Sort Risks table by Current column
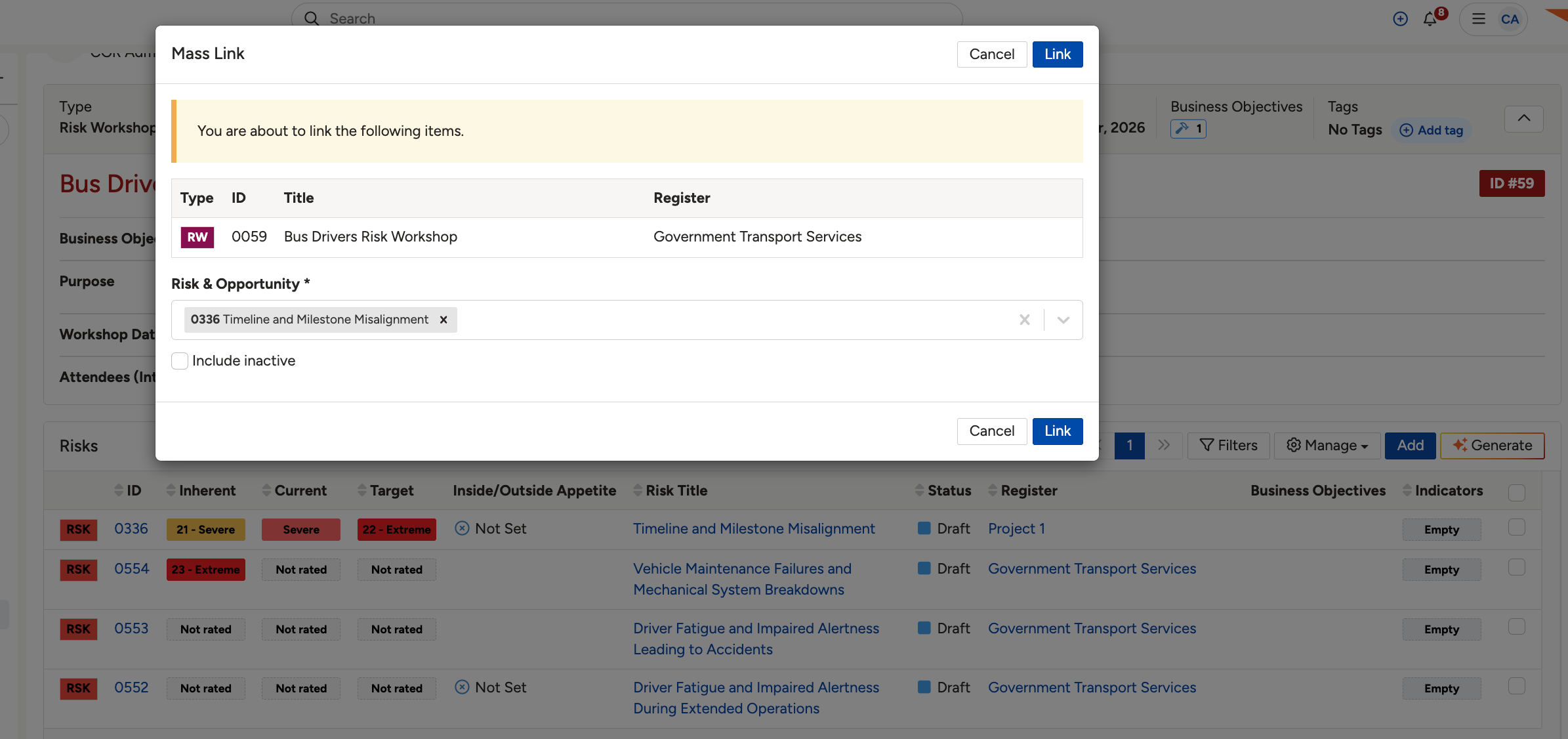The height and width of the screenshot is (739, 1568). [294, 491]
